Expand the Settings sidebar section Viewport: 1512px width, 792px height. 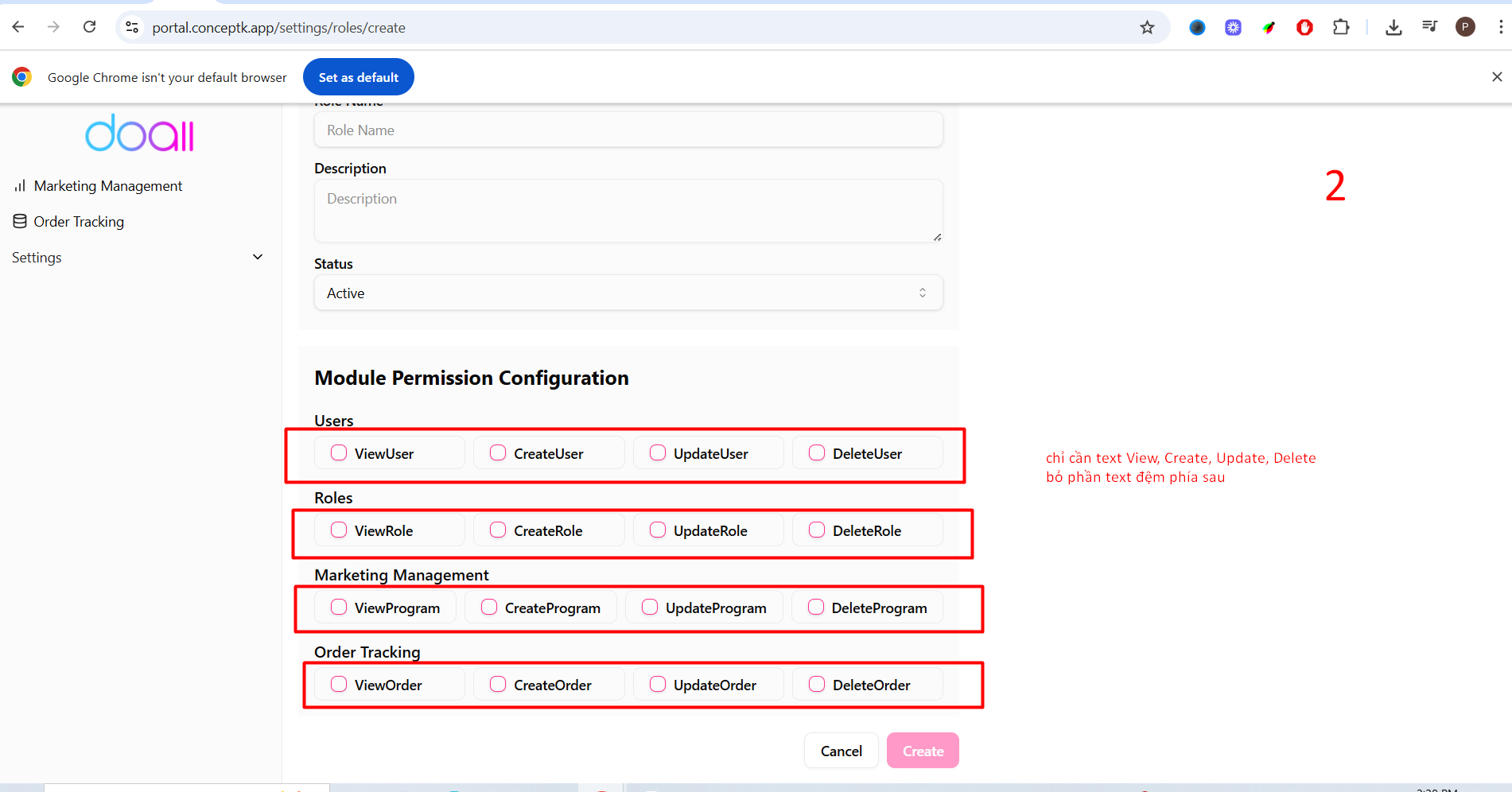137,258
